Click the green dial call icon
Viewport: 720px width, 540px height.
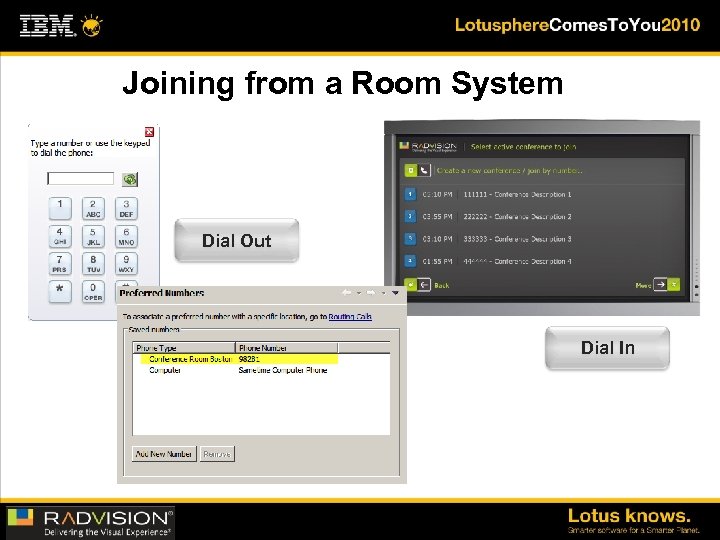click(x=130, y=179)
